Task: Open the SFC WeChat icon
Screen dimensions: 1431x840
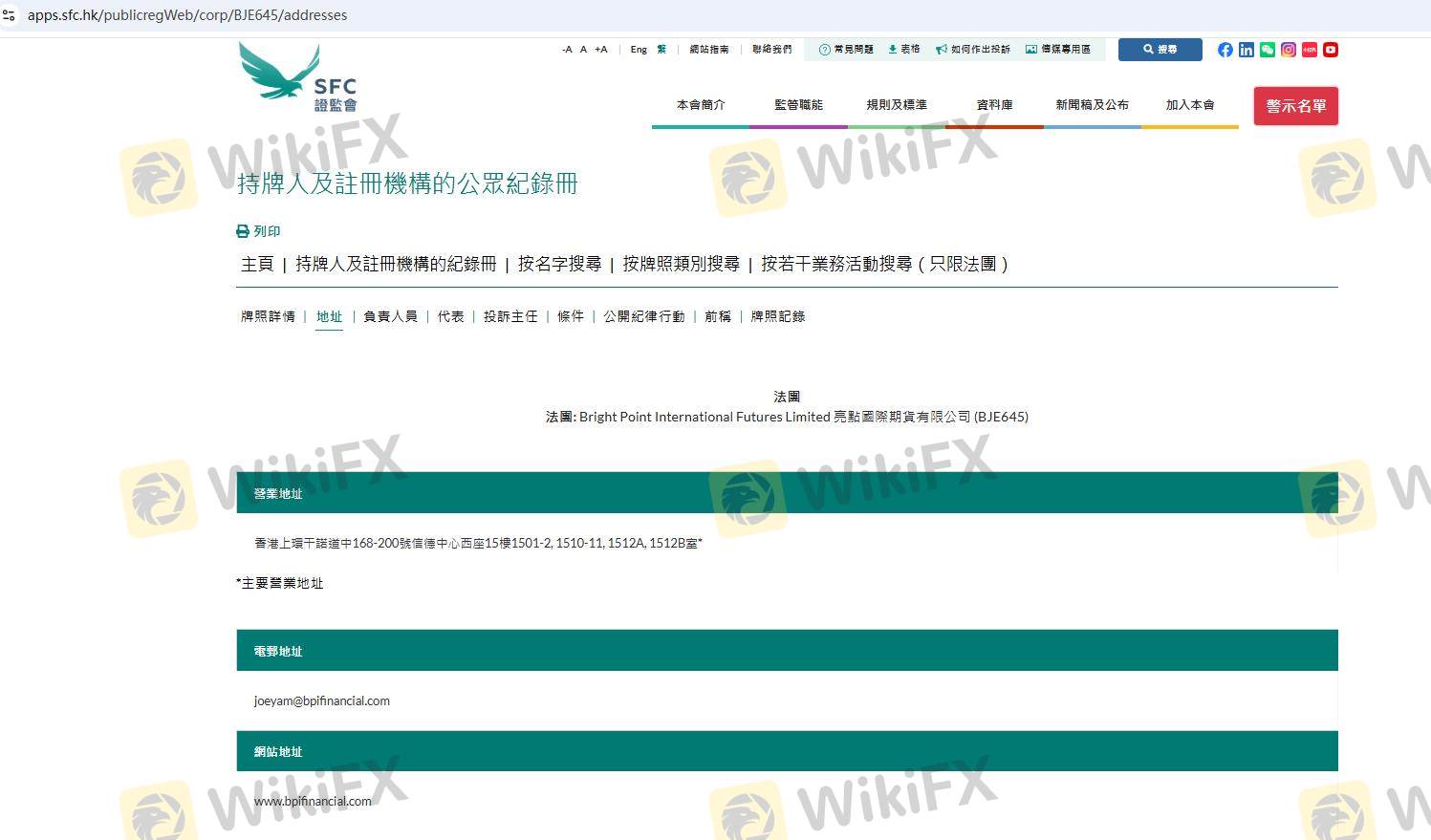Action: point(1268,50)
